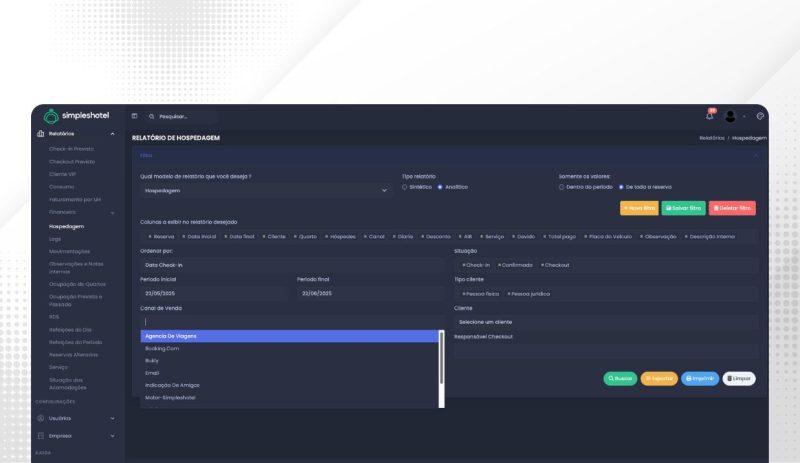Screen dimensions: 800x463
Task: Click the green Buscar button
Action: pyautogui.click(x=620, y=379)
